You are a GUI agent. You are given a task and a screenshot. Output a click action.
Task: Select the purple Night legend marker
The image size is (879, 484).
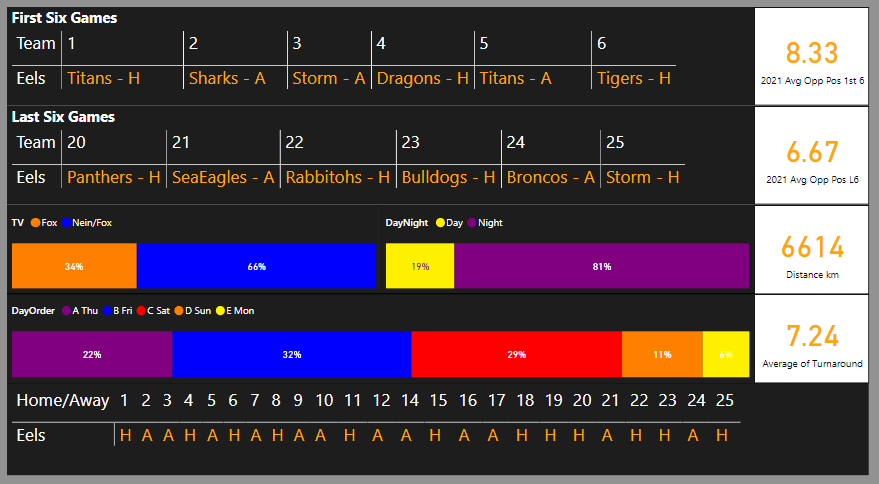click(x=472, y=223)
